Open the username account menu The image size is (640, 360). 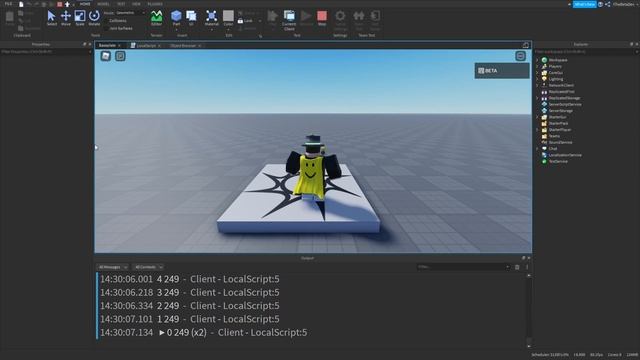coord(625,4)
